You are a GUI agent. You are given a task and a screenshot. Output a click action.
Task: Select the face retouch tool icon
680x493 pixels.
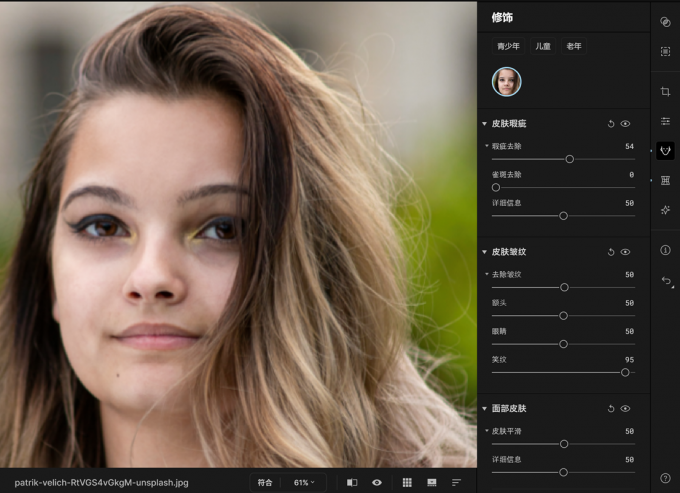[x=665, y=151]
